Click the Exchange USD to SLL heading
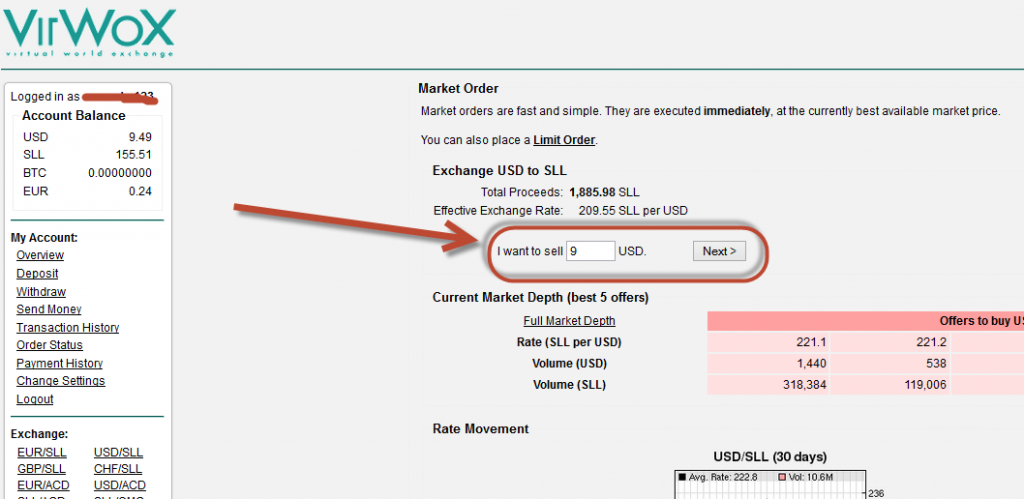This screenshot has height=499, width=1024. click(x=500, y=170)
